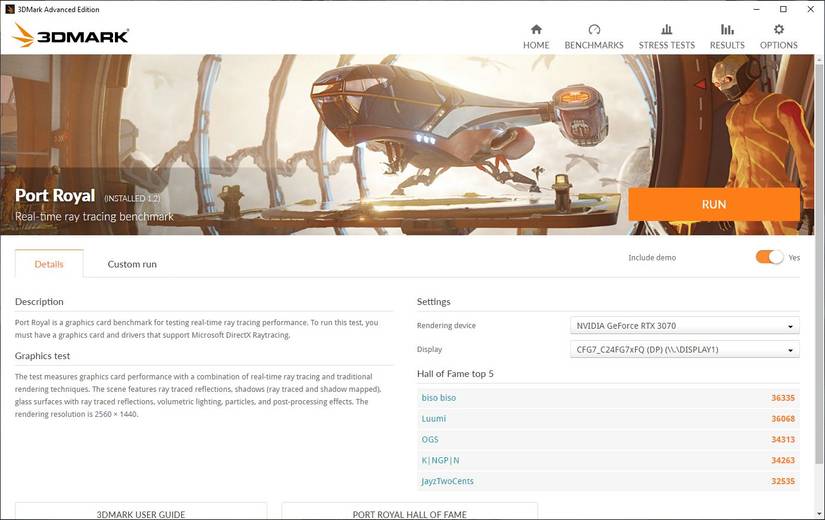Click the score 34263
The height and width of the screenshot is (520, 825).
(x=783, y=461)
